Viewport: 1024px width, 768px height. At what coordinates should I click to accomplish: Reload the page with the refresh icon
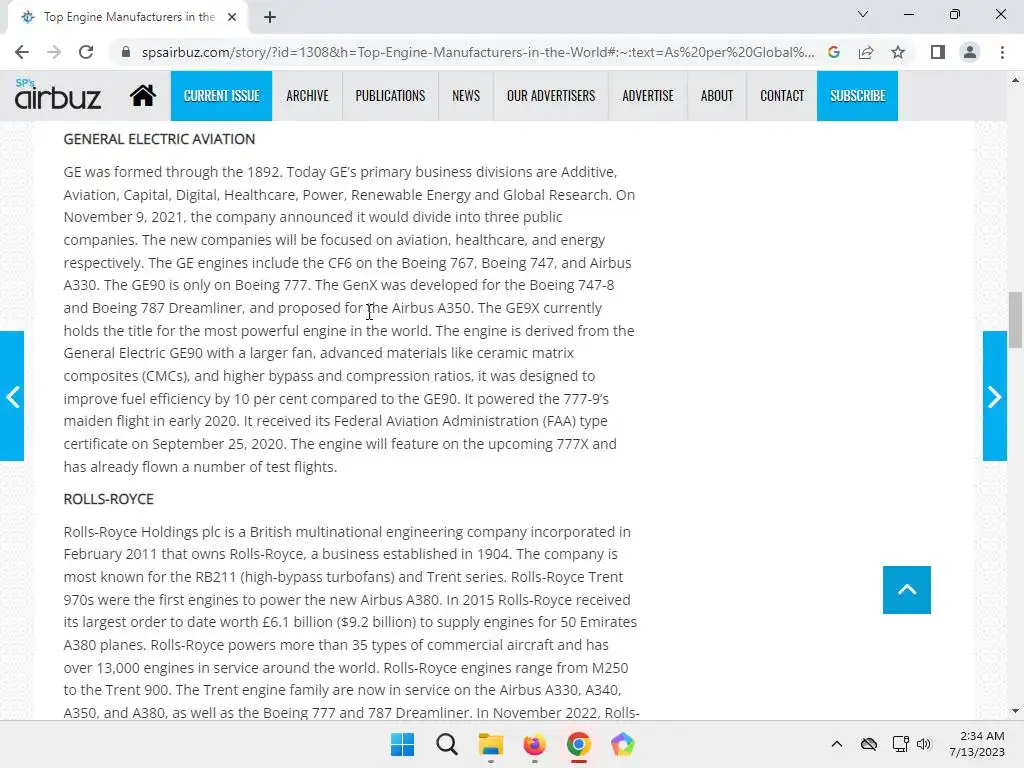coord(86,52)
